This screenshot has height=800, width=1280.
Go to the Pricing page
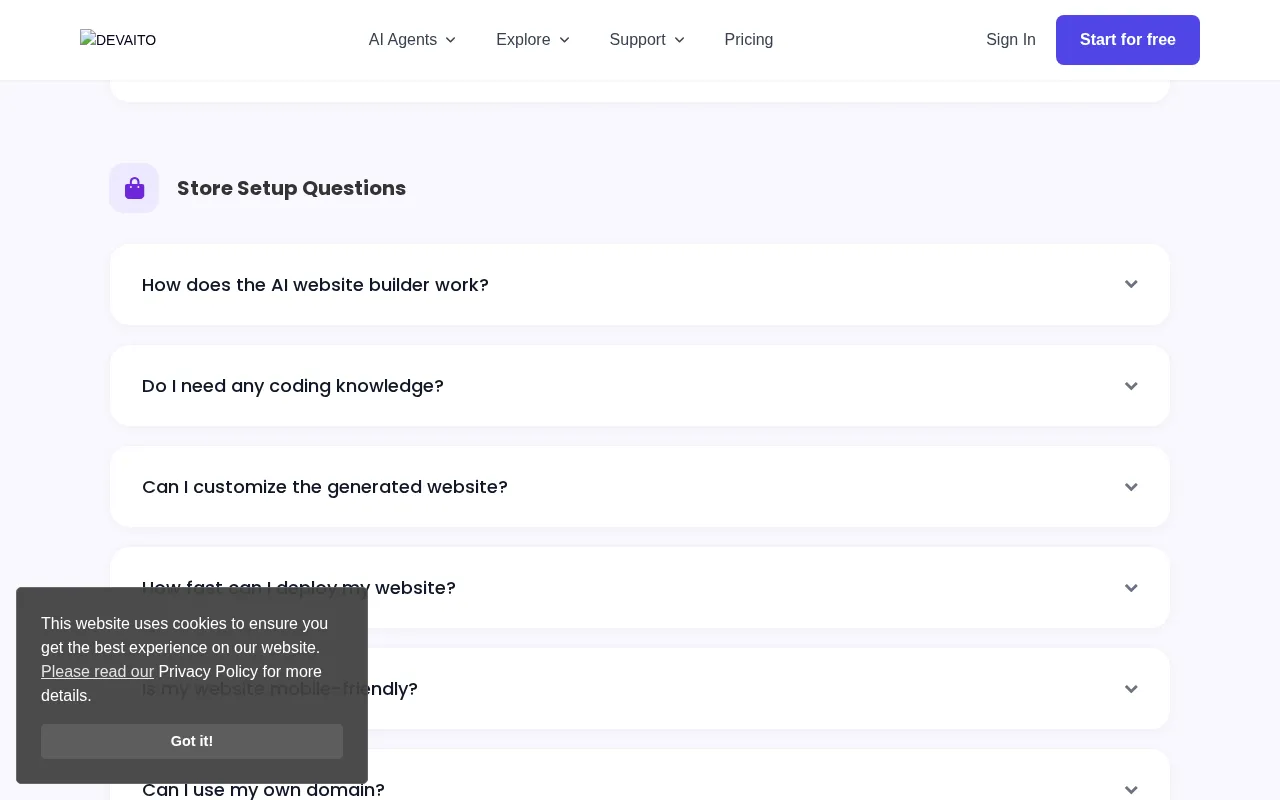(749, 40)
